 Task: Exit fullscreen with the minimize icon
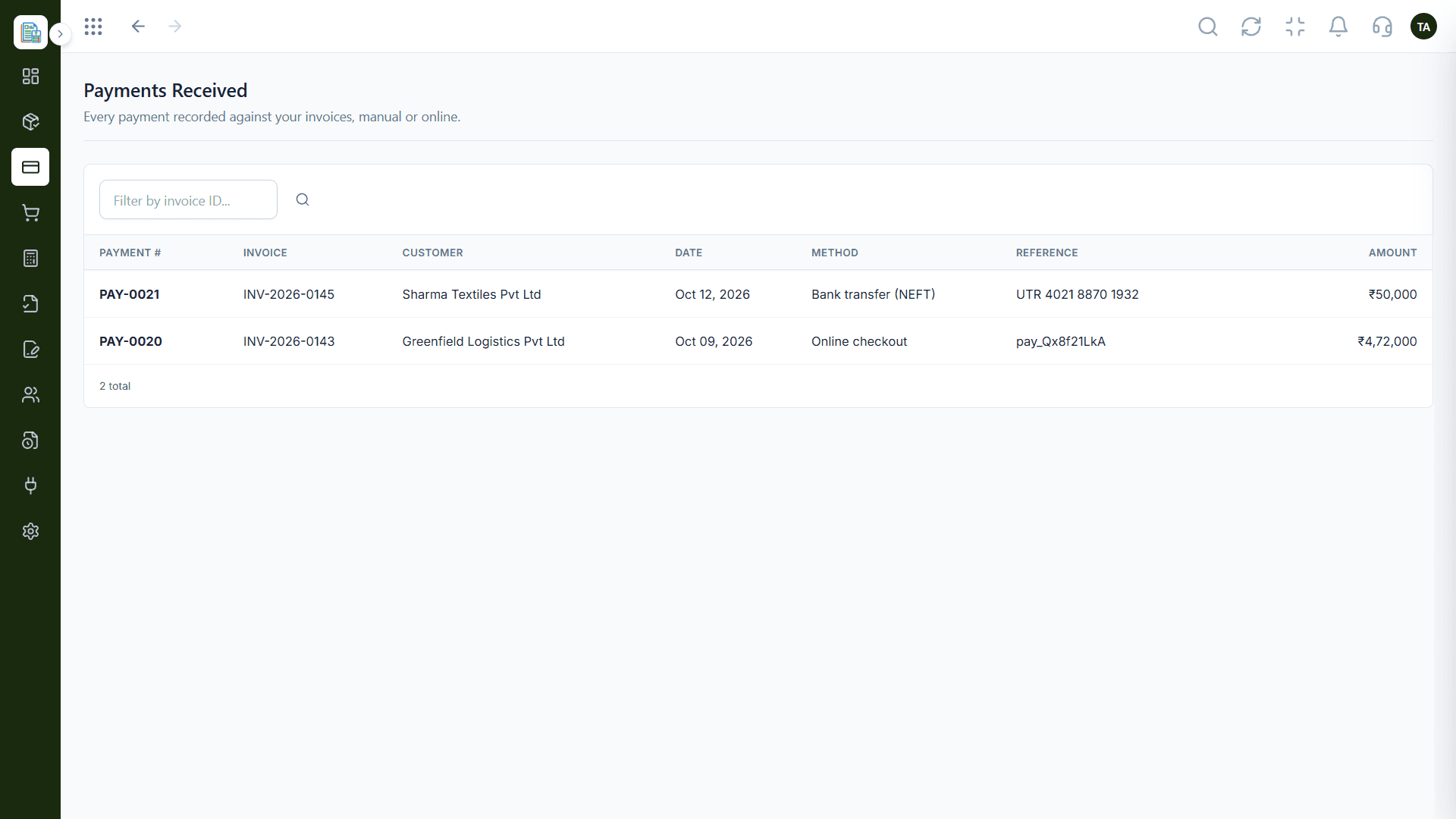pos(1295,27)
